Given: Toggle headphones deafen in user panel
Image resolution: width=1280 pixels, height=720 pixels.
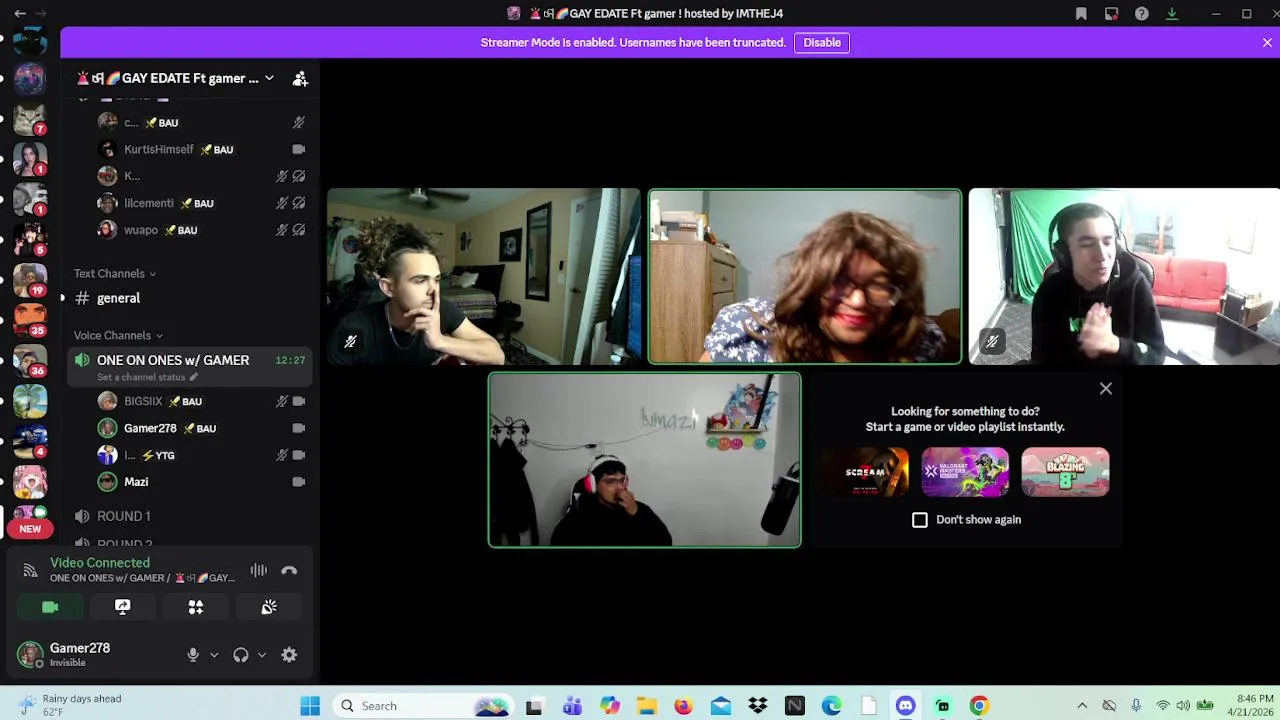Looking at the screenshot, I should pos(241,655).
